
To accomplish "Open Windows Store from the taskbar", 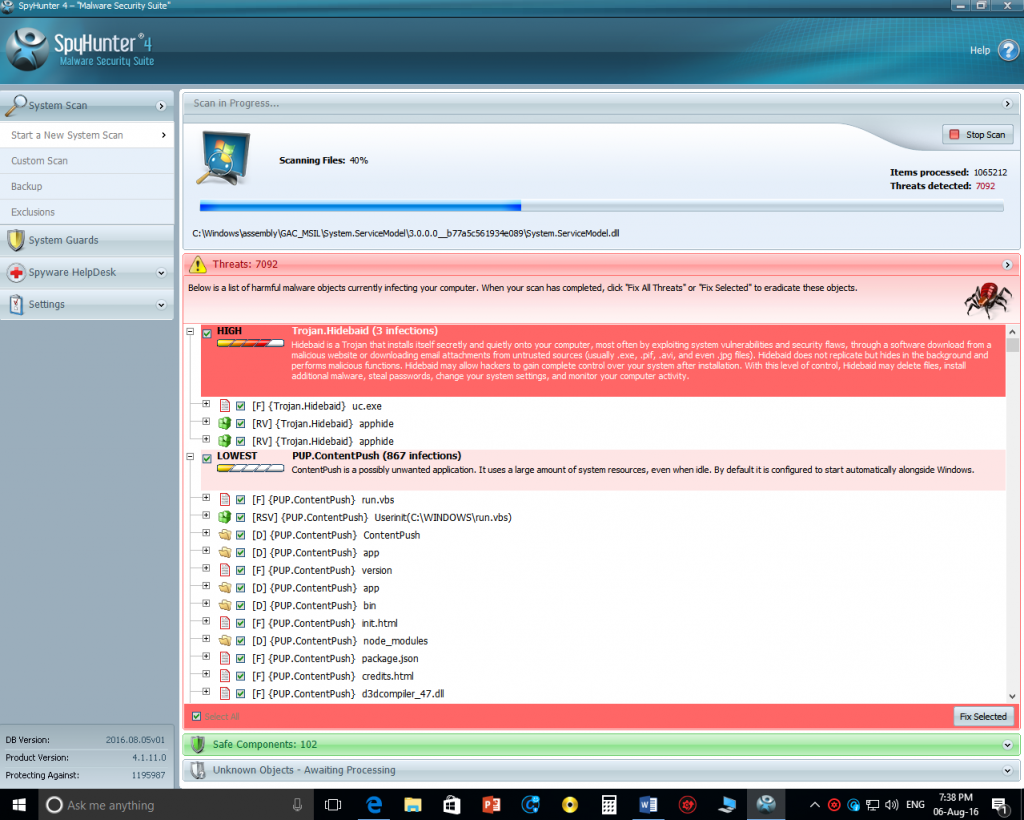I will [x=452, y=805].
